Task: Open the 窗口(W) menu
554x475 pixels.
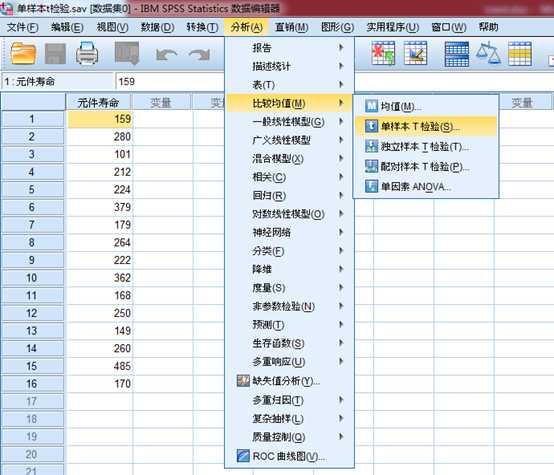Action: click(x=449, y=27)
